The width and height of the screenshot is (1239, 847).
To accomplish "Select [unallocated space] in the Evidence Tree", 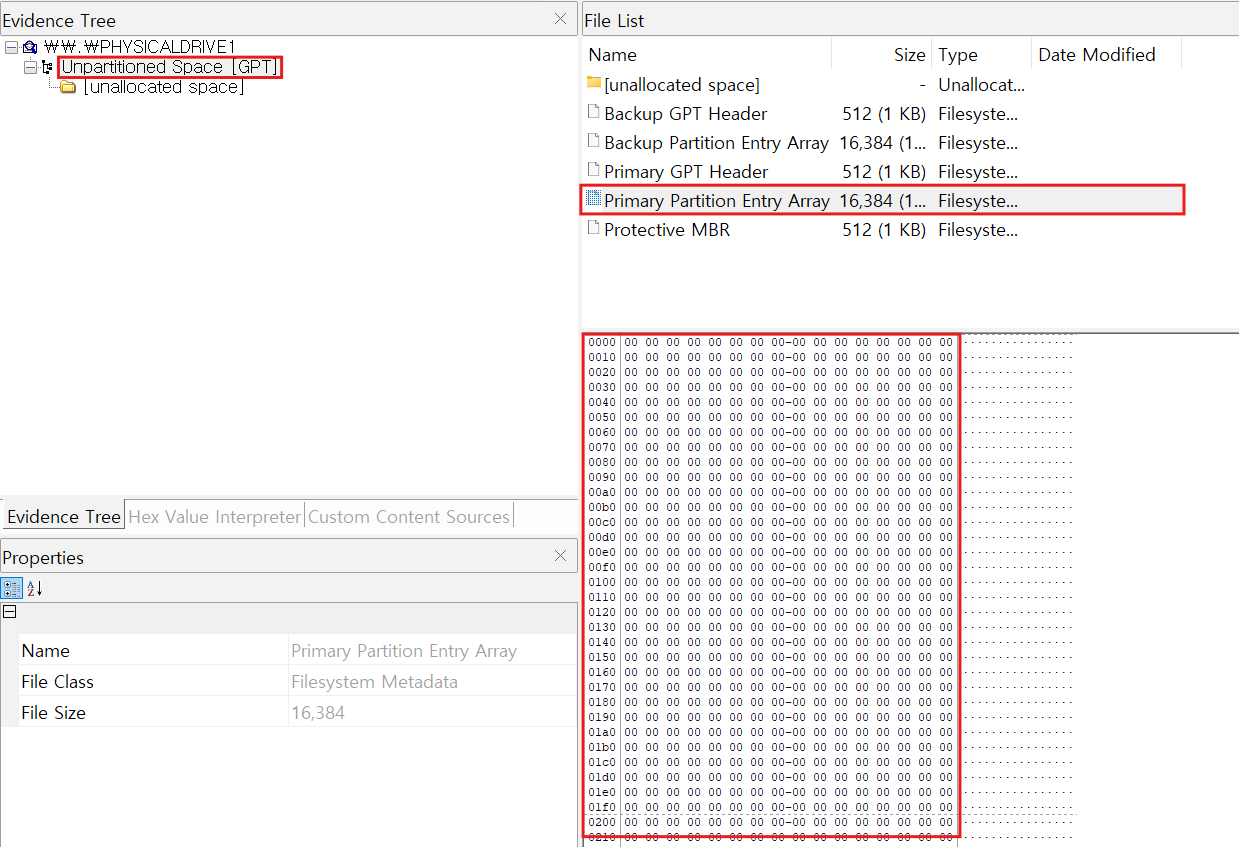I will pos(163,87).
